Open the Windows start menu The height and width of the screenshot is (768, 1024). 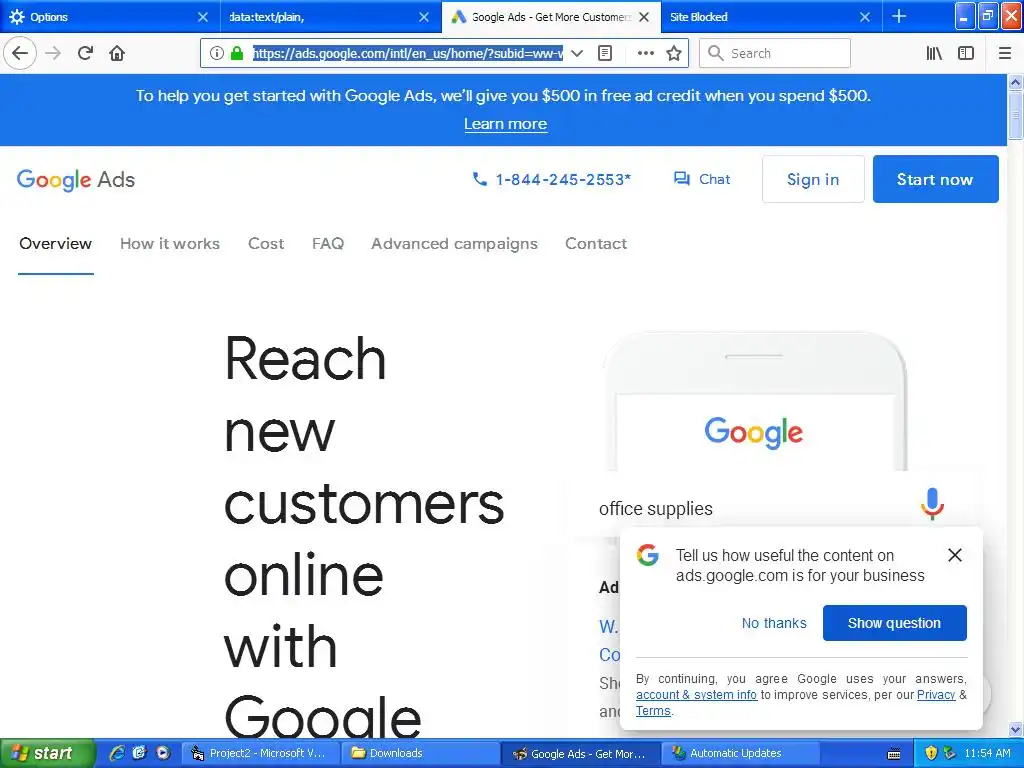pos(46,753)
